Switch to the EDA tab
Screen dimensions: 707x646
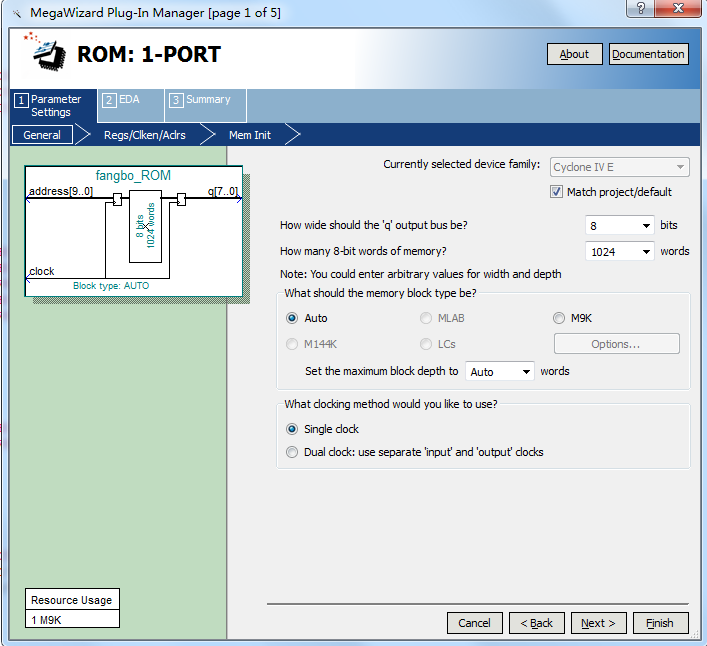pyautogui.click(x=130, y=100)
